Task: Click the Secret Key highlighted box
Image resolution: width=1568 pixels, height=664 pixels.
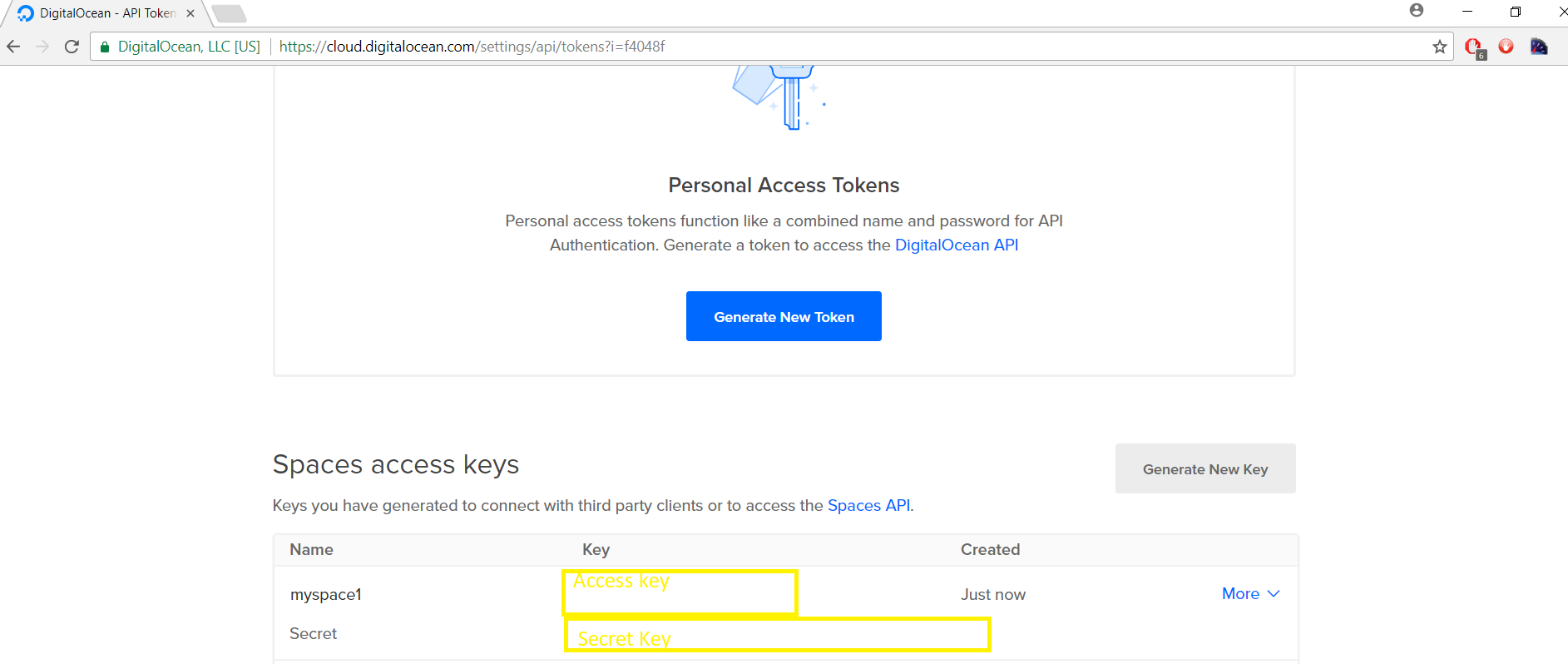Action: pos(777,635)
